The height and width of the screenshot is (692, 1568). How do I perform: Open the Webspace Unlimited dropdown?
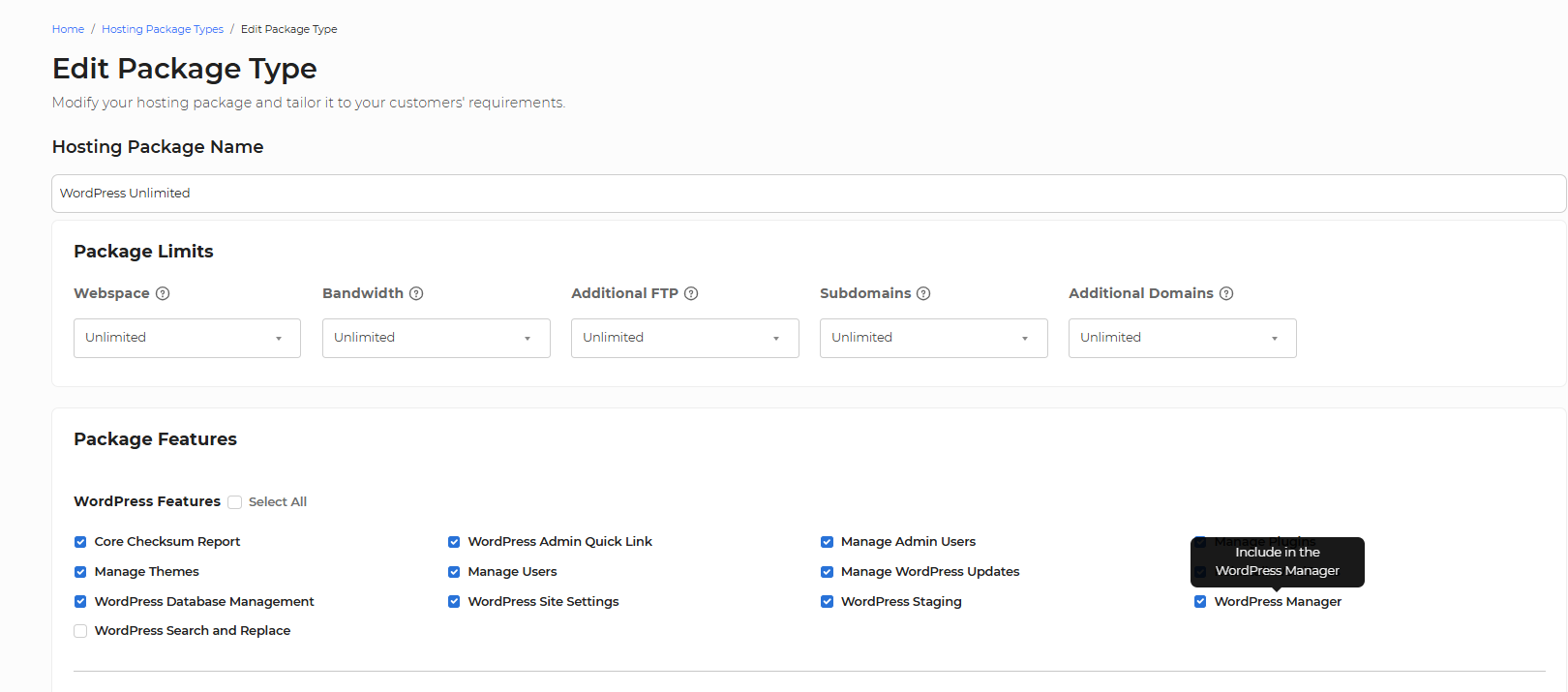[187, 338]
